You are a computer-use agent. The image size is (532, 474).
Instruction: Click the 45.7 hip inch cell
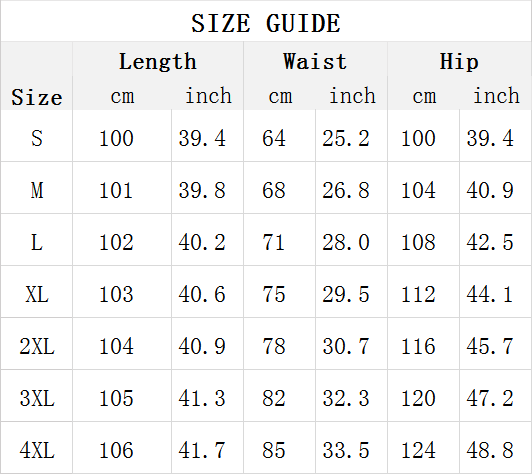click(490, 346)
